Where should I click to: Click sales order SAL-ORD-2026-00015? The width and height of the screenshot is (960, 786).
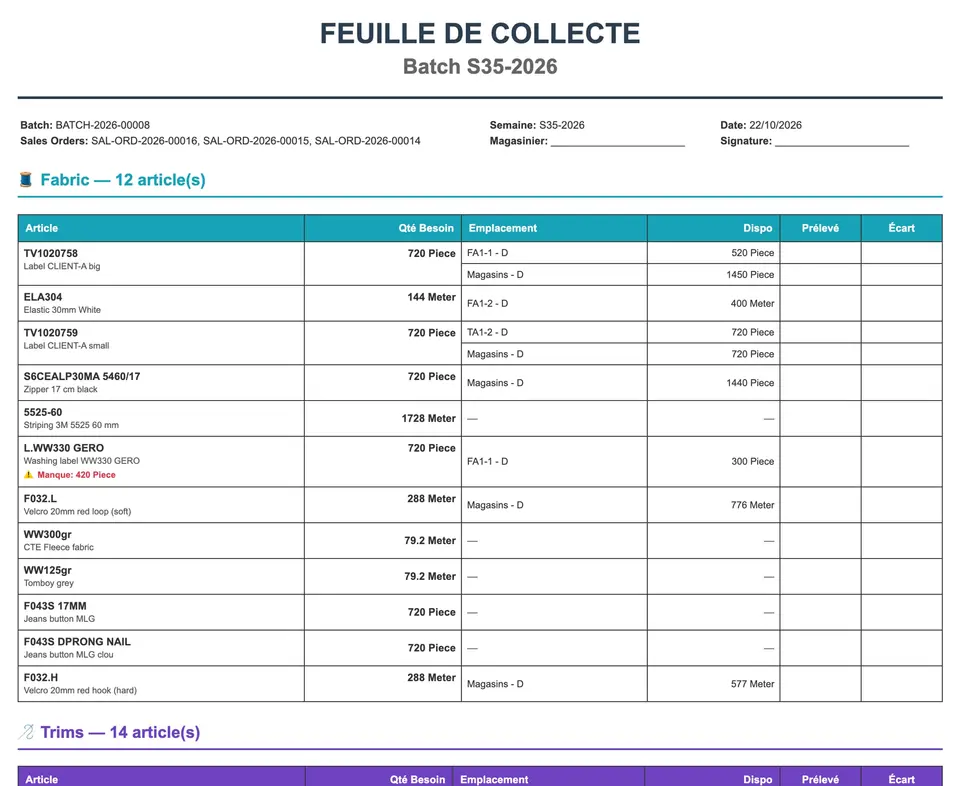pos(256,141)
